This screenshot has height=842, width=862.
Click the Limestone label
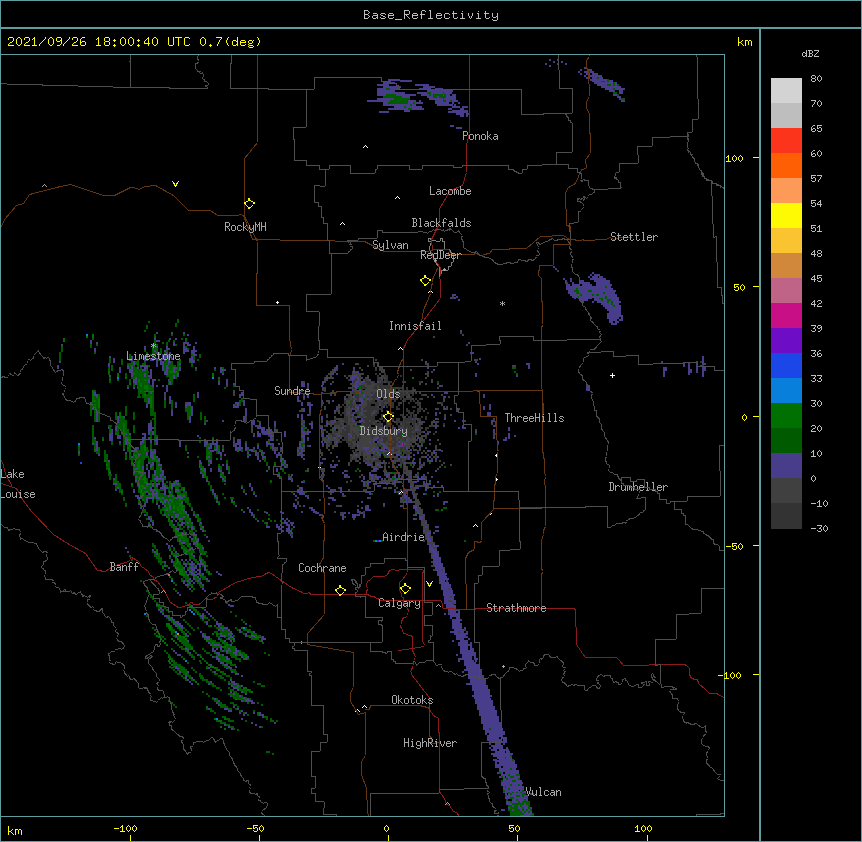coord(153,356)
